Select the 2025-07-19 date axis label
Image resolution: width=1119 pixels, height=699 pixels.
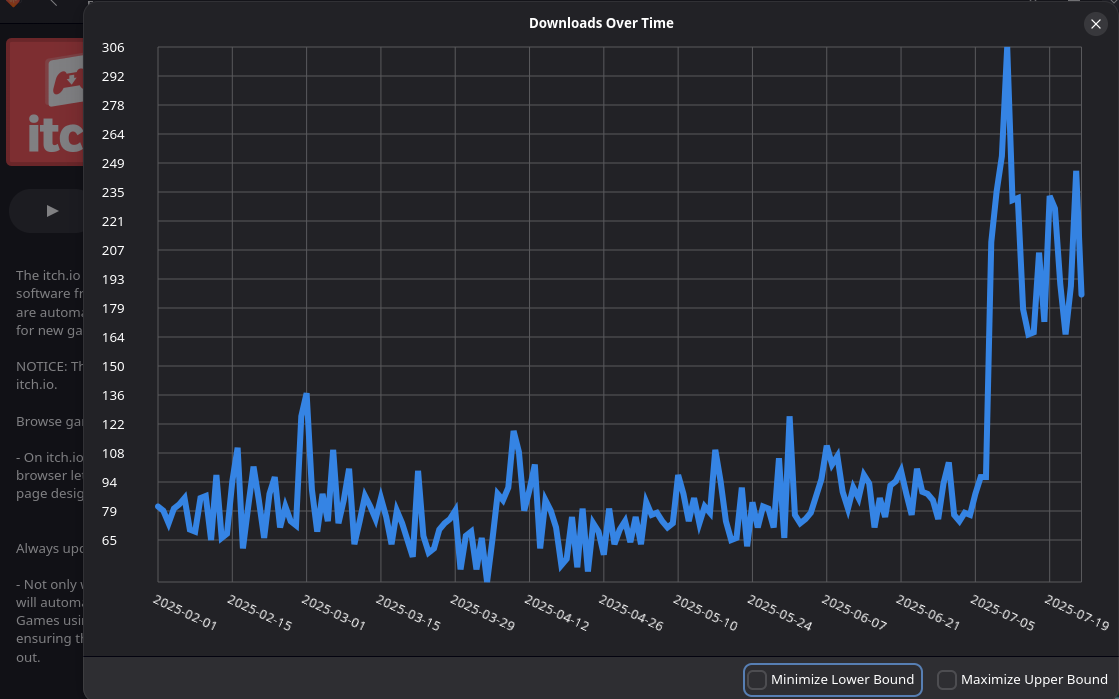click(1076, 612)
